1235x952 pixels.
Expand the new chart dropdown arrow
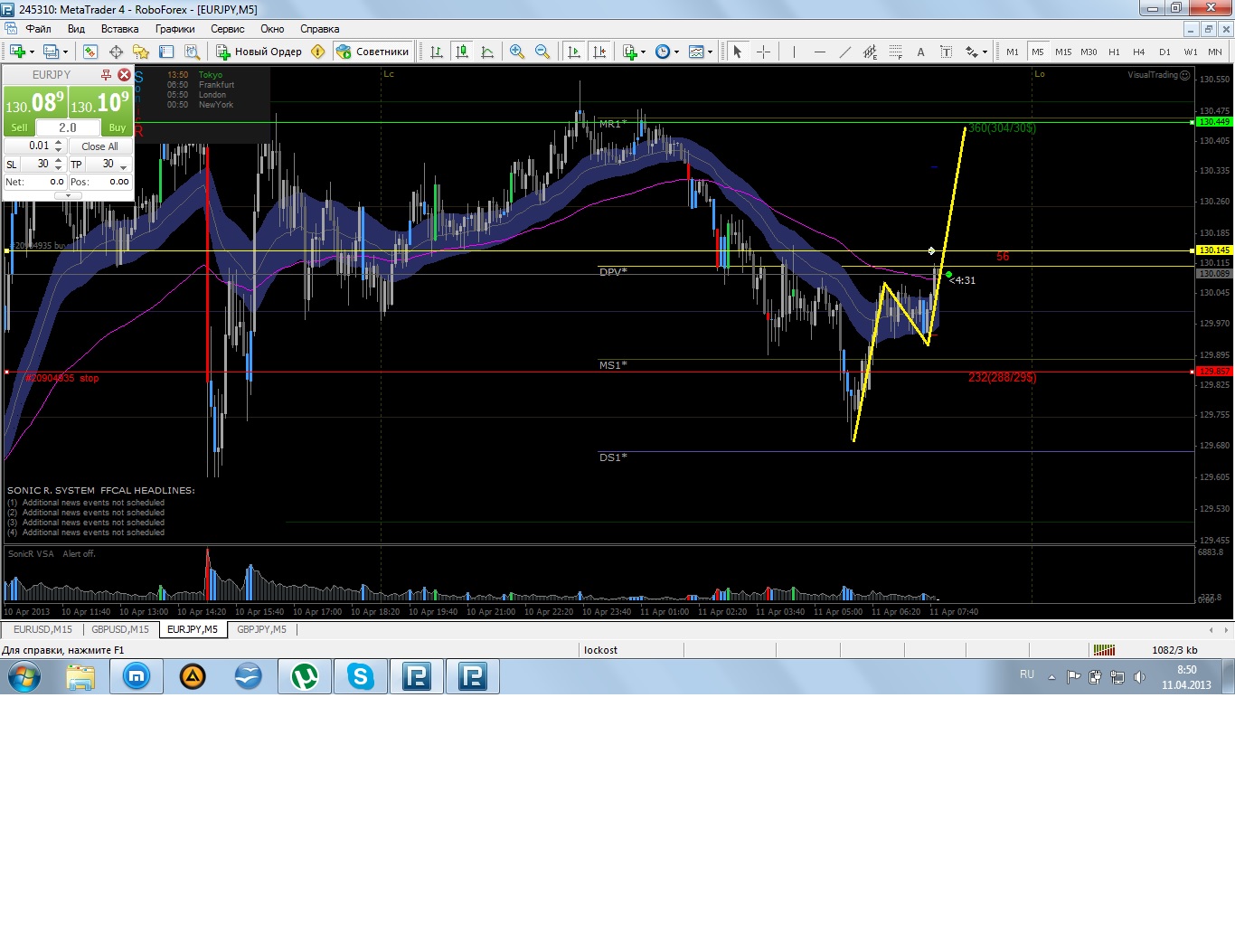(33, 52)
